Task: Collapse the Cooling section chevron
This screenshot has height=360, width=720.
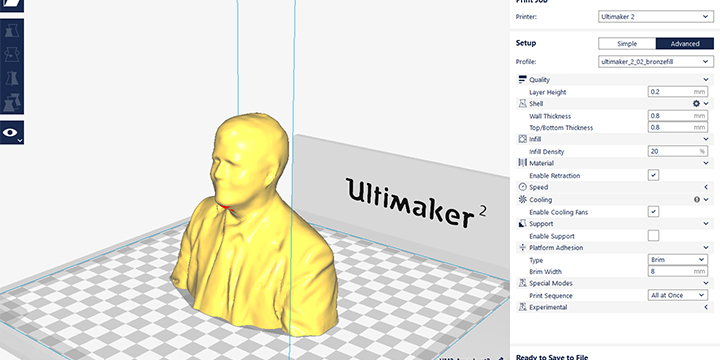Action: click(706, 200)
